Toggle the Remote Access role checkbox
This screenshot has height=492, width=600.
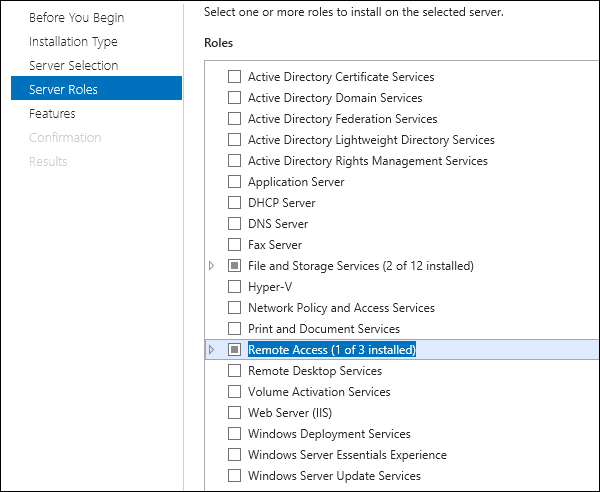[x=235, y=350]
